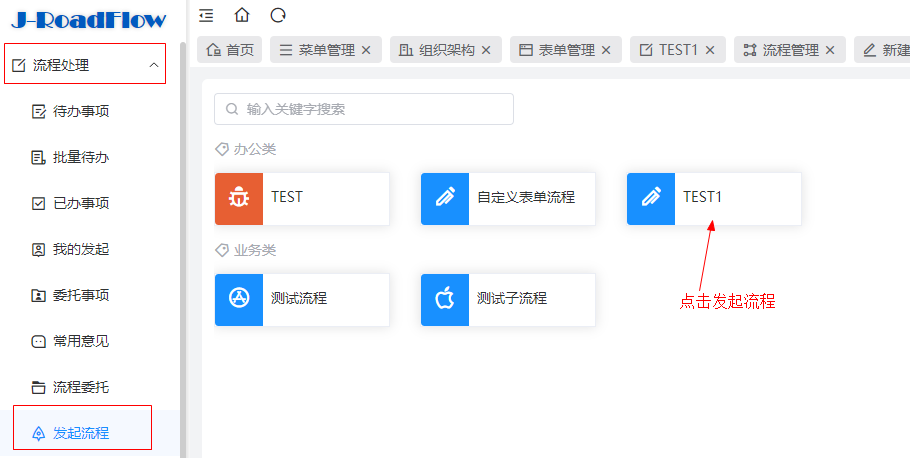Close the 菜单管理 tab

pos(366,51)
